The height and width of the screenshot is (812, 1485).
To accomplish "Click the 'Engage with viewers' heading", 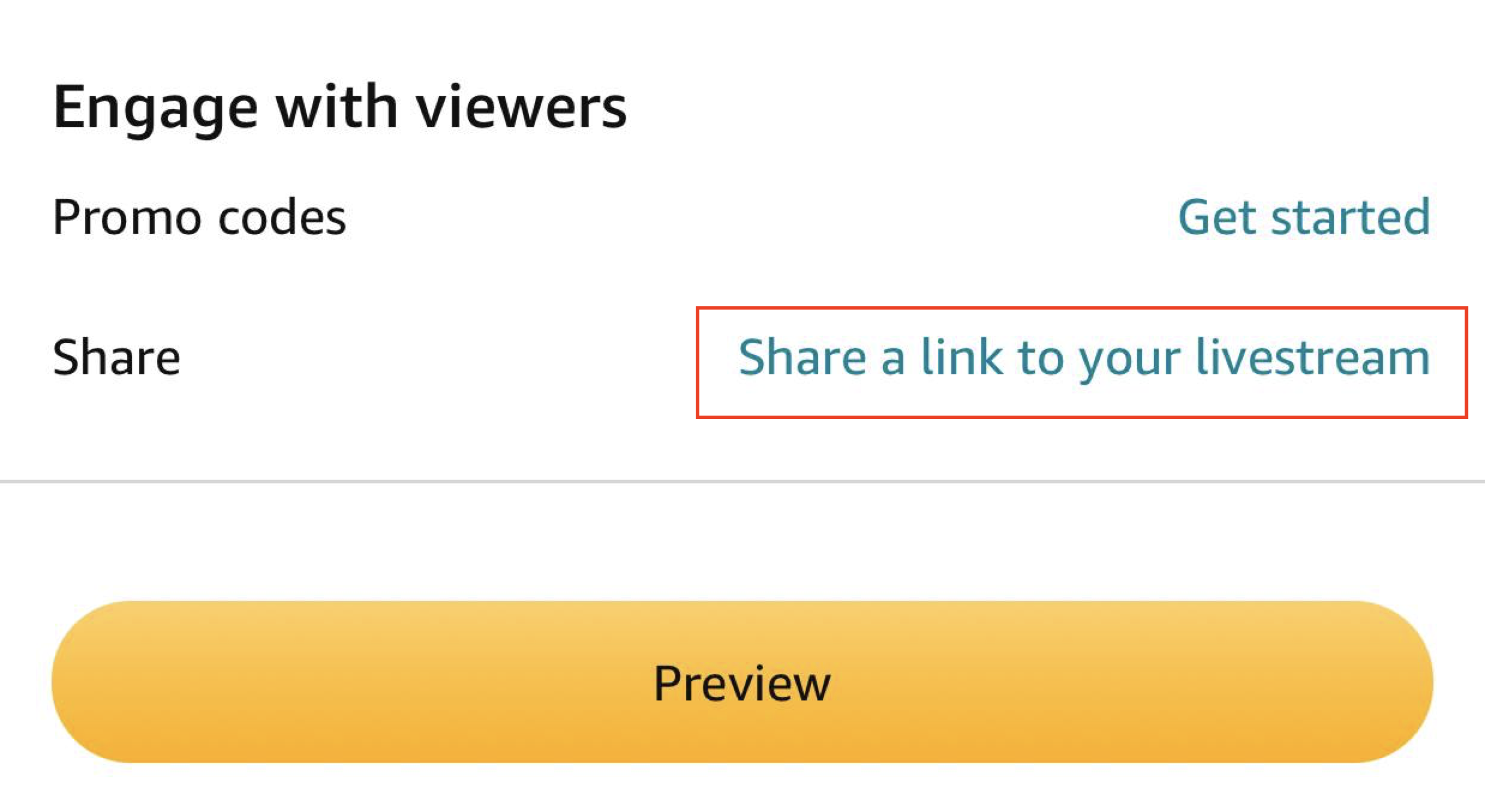I will pyautogui.click(x=339, y=108).
